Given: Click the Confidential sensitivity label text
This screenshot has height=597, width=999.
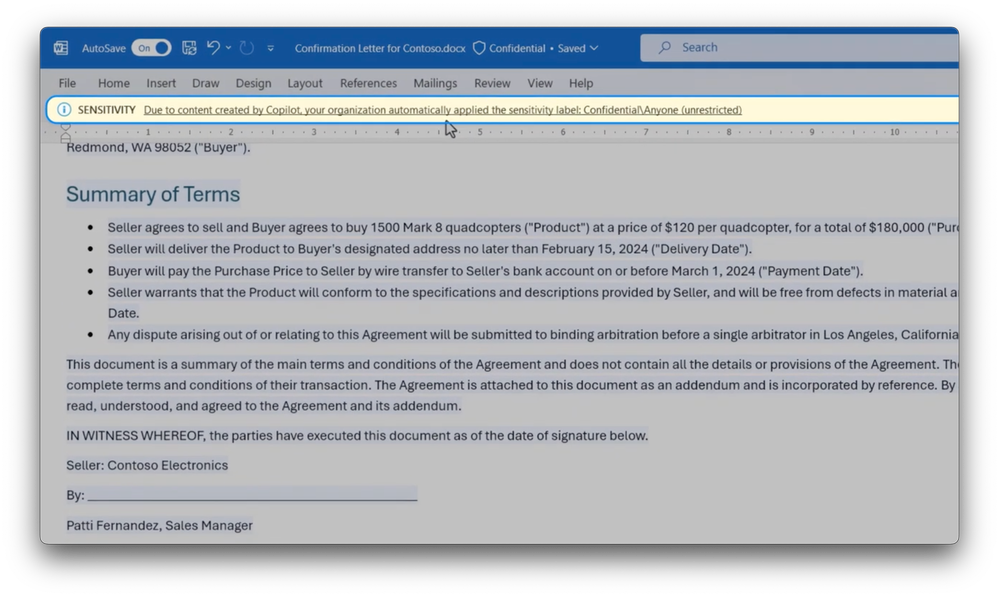Looking at the screenshot, I should click(x=517, y=48).
